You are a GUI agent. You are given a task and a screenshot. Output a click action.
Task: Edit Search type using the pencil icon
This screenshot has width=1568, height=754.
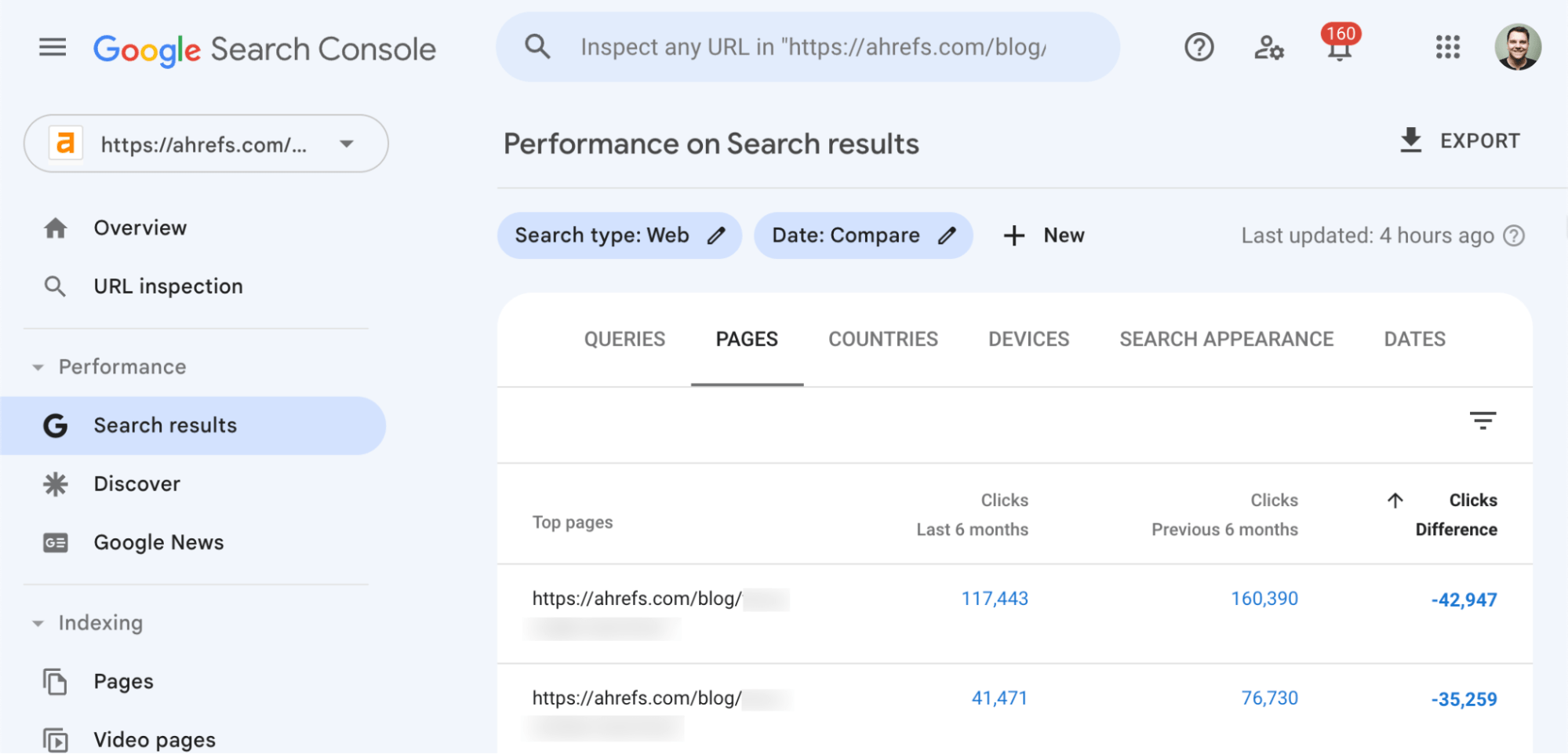point(716,235)
